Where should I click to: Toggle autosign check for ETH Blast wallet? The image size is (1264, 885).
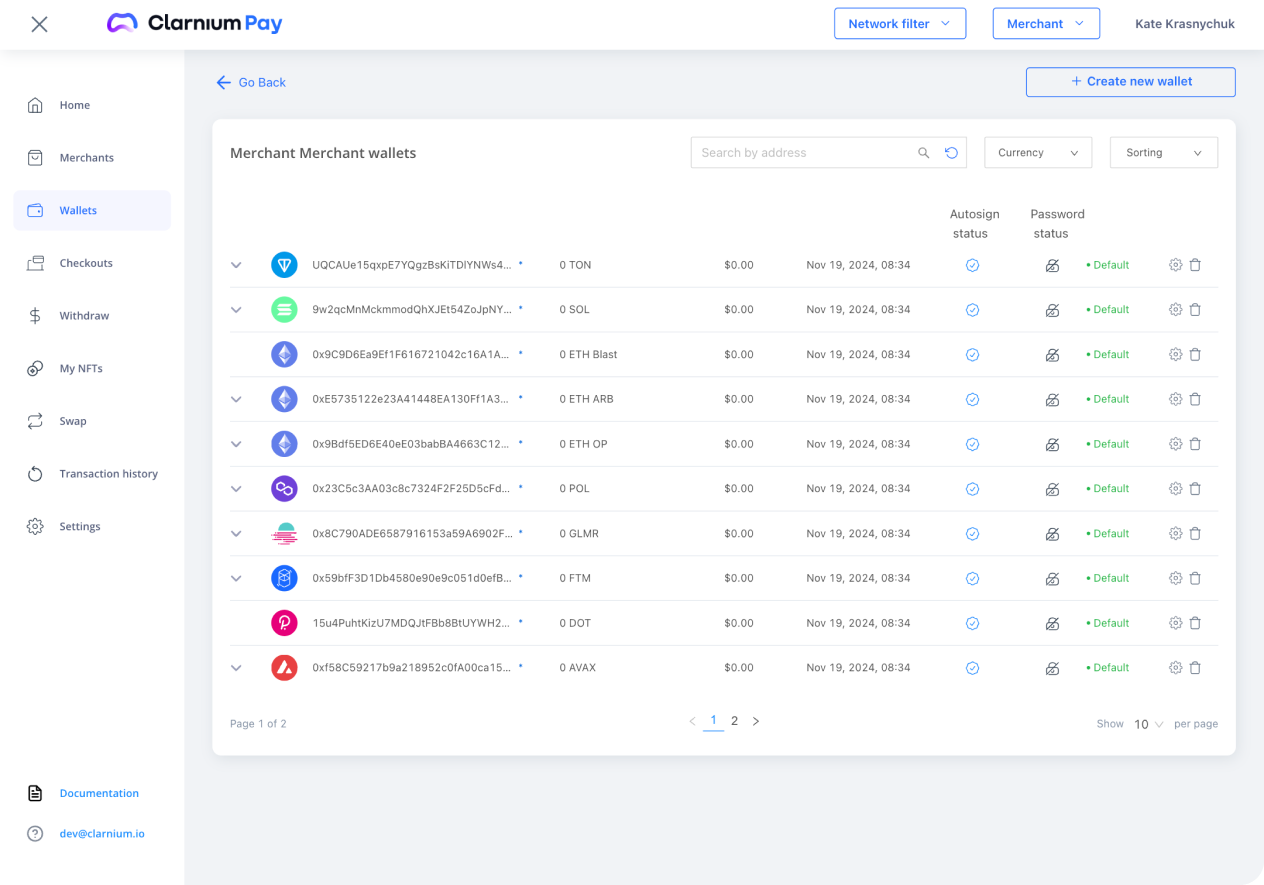(972, 355)
